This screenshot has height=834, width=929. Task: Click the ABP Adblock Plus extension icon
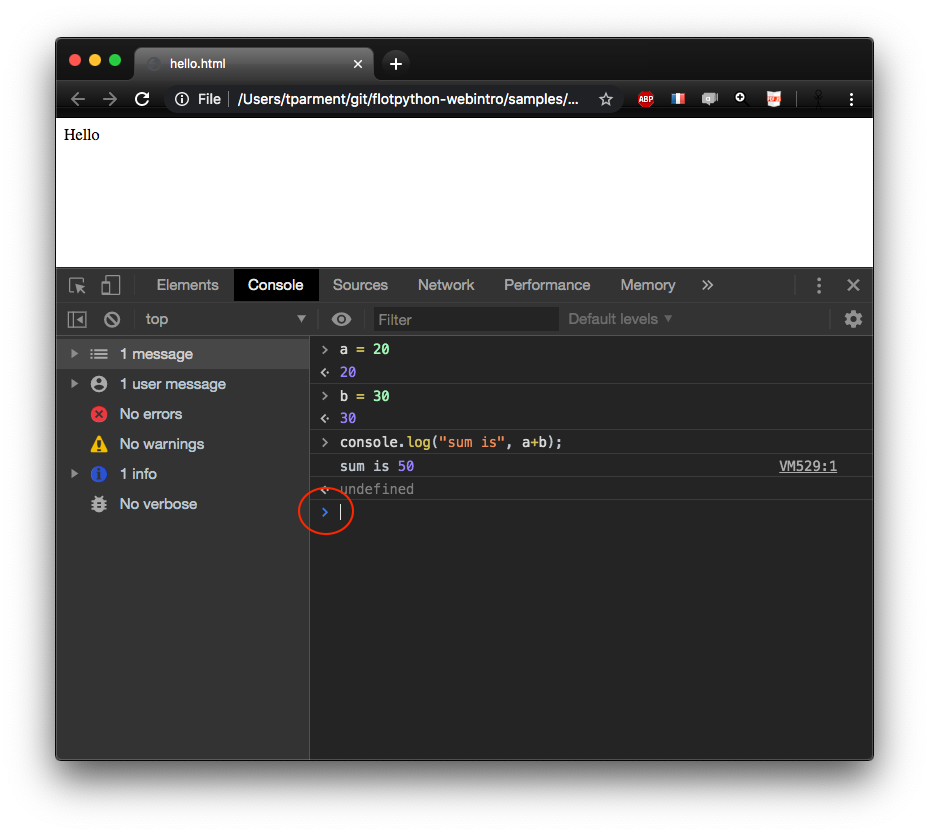[646, 99]
